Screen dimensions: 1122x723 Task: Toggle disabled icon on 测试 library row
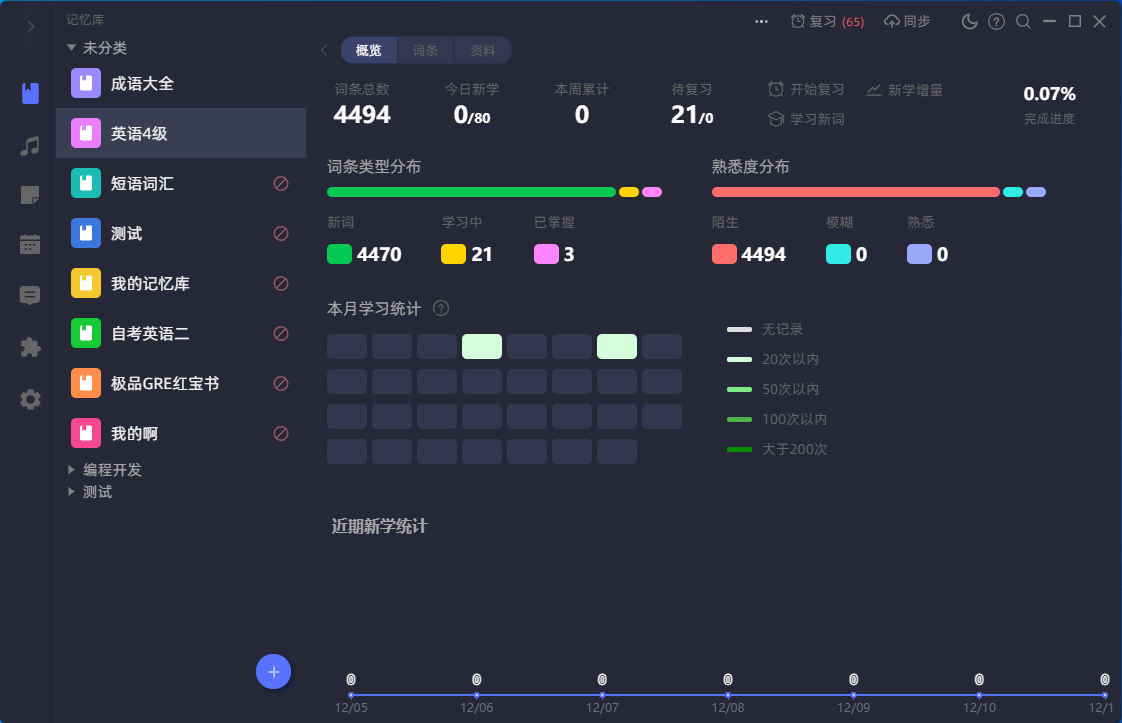pyautogui.click(x=281, y=233)
